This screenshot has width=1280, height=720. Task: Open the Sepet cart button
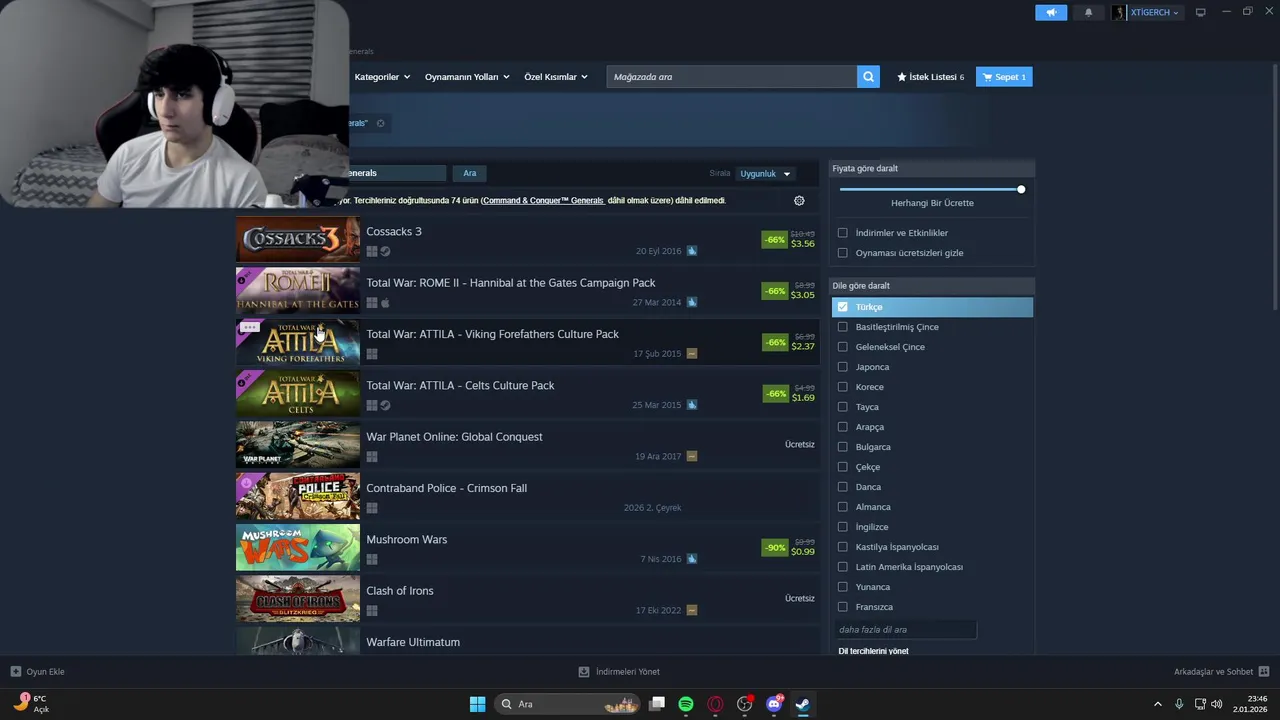click(1004, 77)
